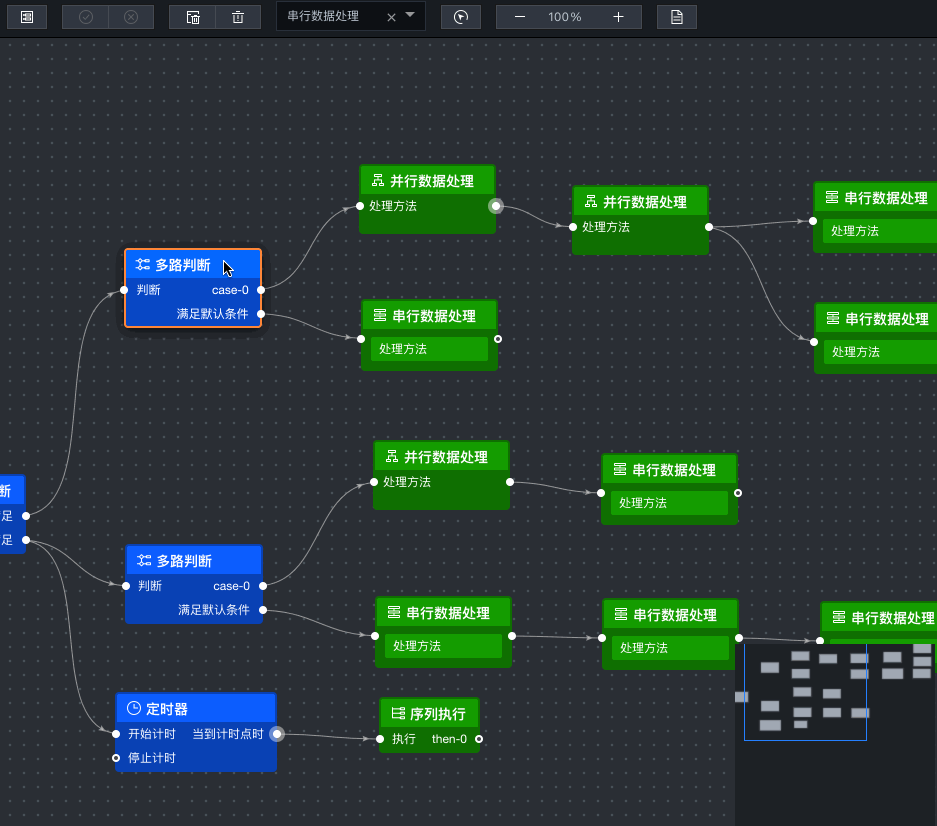Click the 100% zoom level display

565,17
